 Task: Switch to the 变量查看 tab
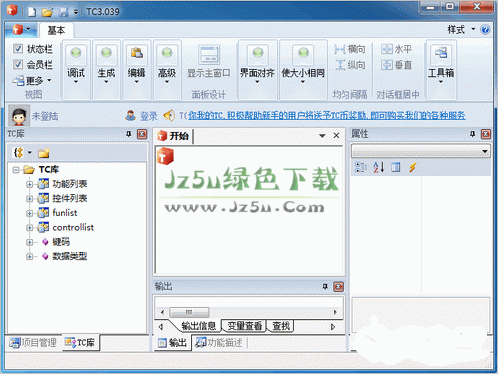tap(245, 326)
